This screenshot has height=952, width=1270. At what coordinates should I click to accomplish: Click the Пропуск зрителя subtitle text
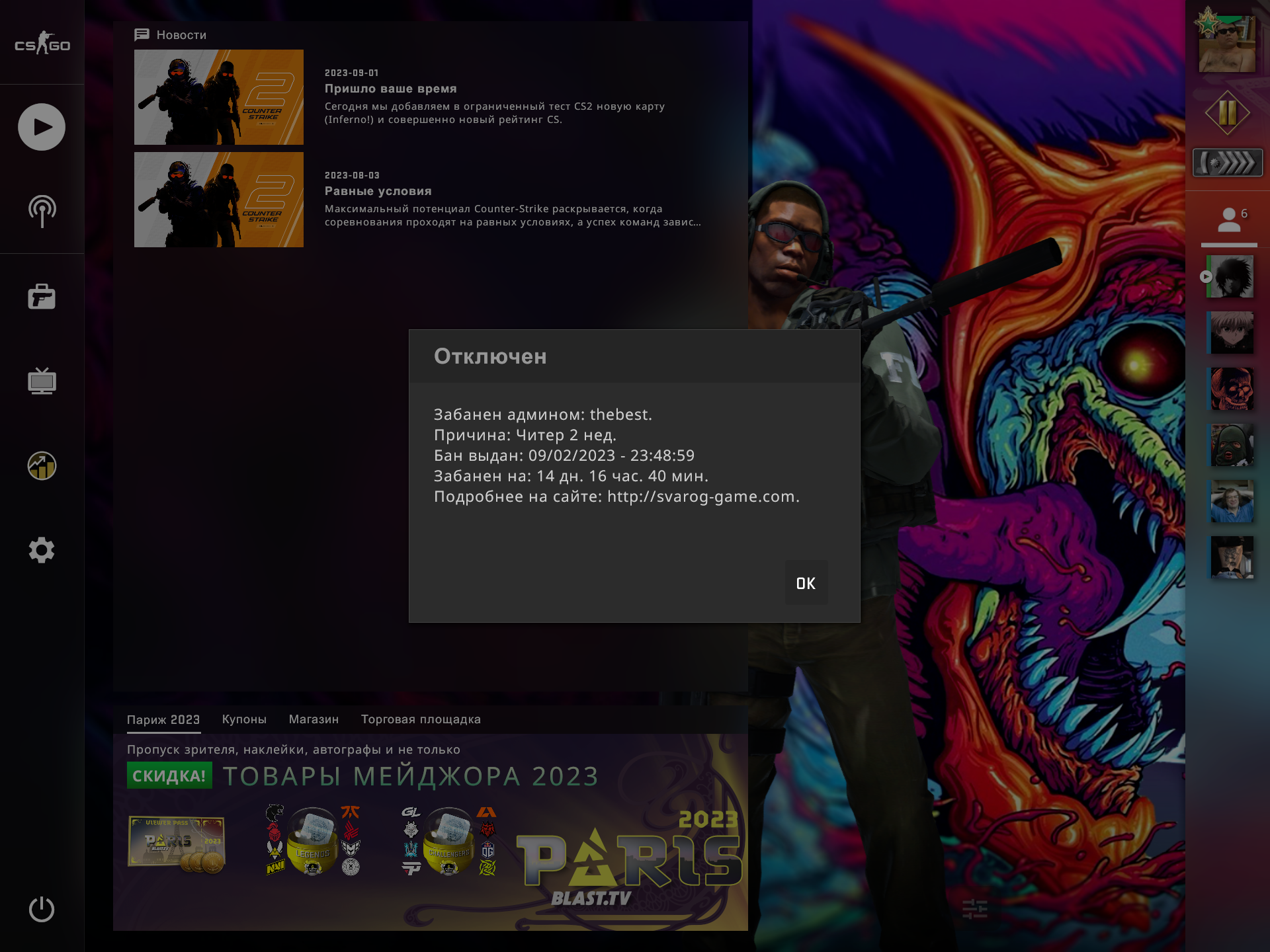pos(294,750)
